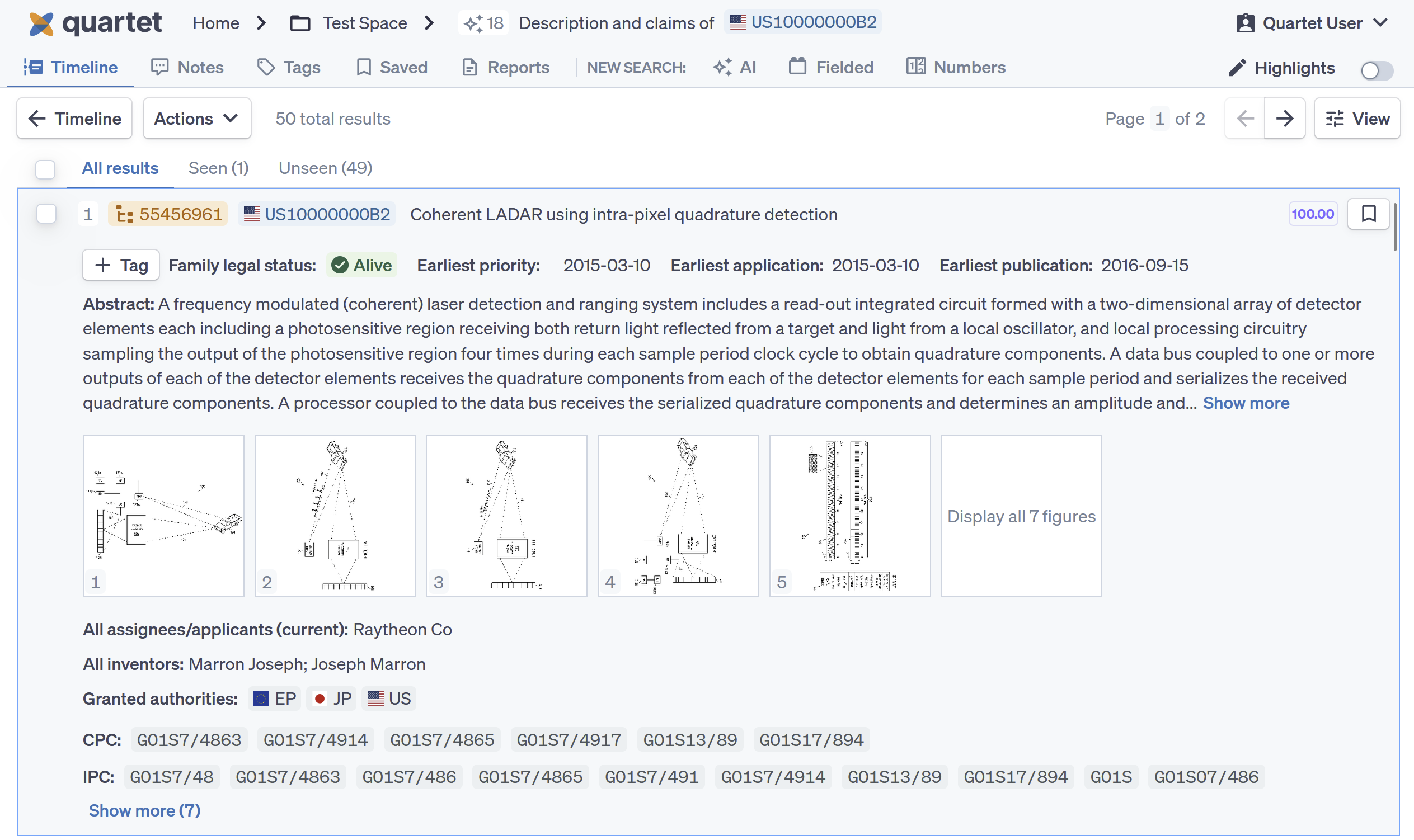1414x840 pixels.
Task: Open the Actions dropdown
Action: click(x=196, y=119)
